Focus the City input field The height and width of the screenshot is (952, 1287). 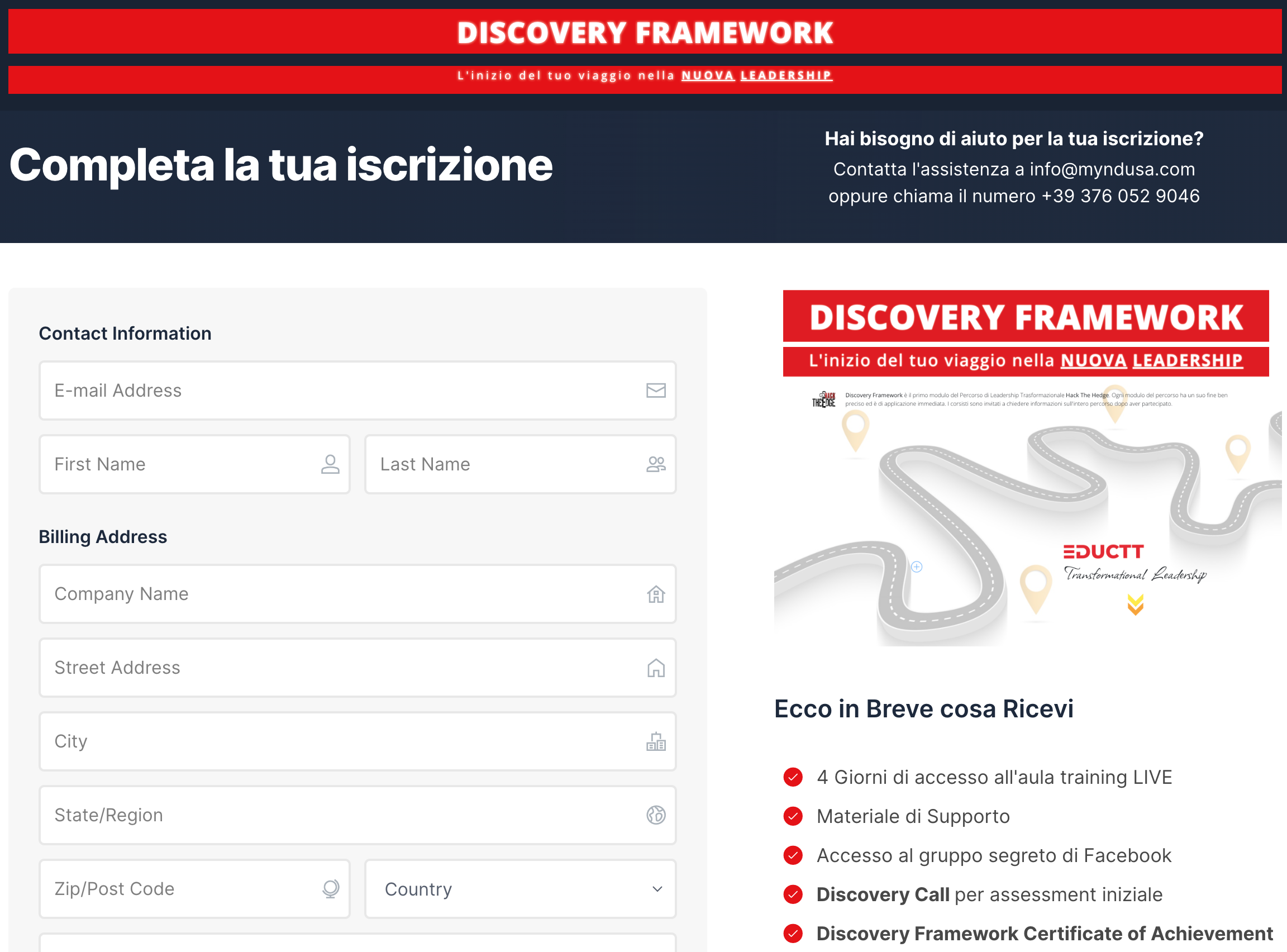coord(357,742)
